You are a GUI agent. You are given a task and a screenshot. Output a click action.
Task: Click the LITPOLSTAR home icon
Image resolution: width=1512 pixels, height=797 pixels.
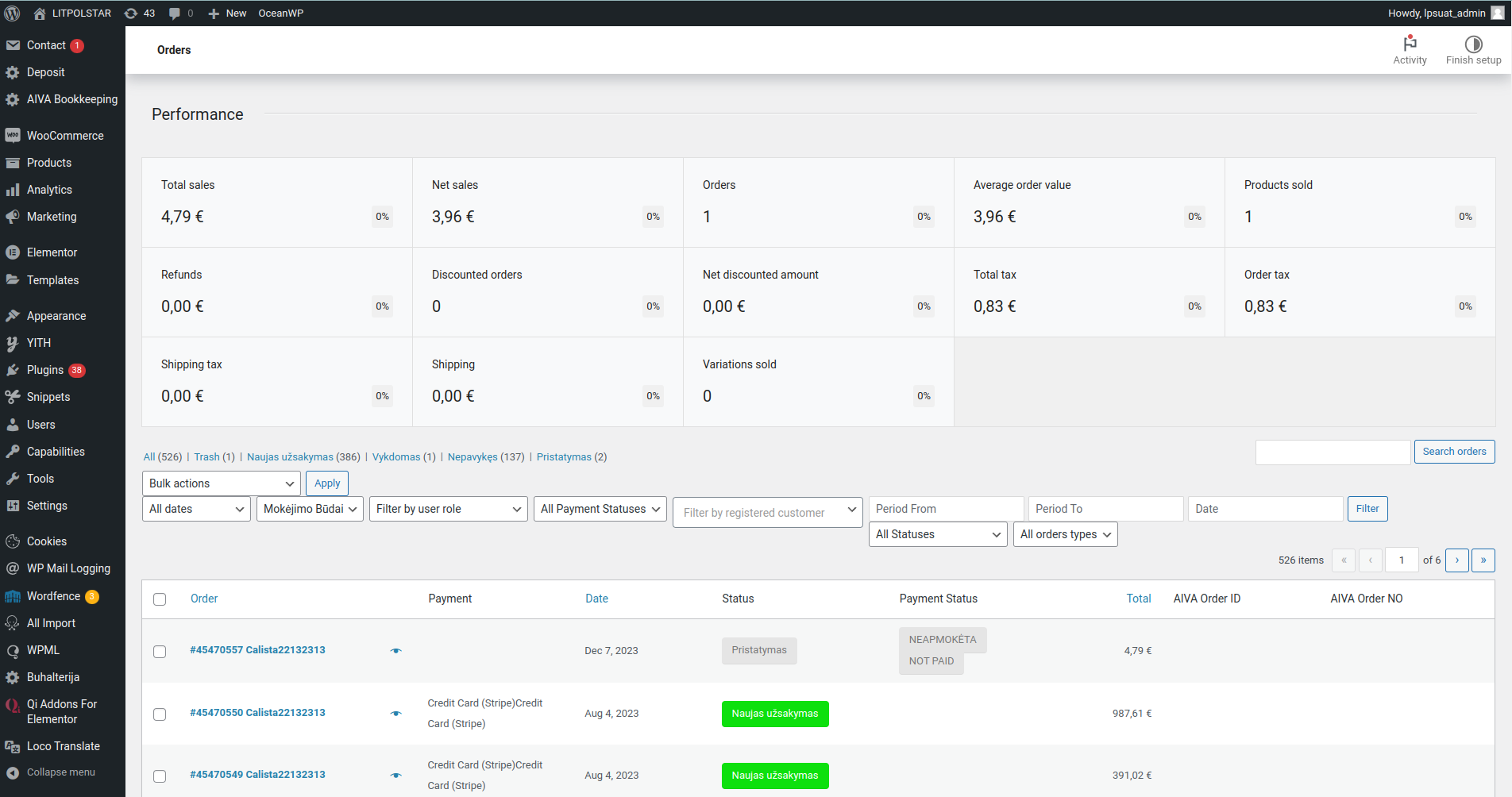(x=40, y=13)
